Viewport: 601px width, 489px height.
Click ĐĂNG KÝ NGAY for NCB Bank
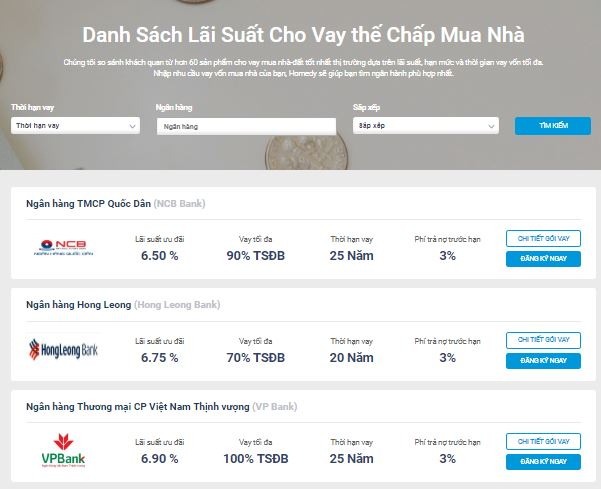point(543,258)
